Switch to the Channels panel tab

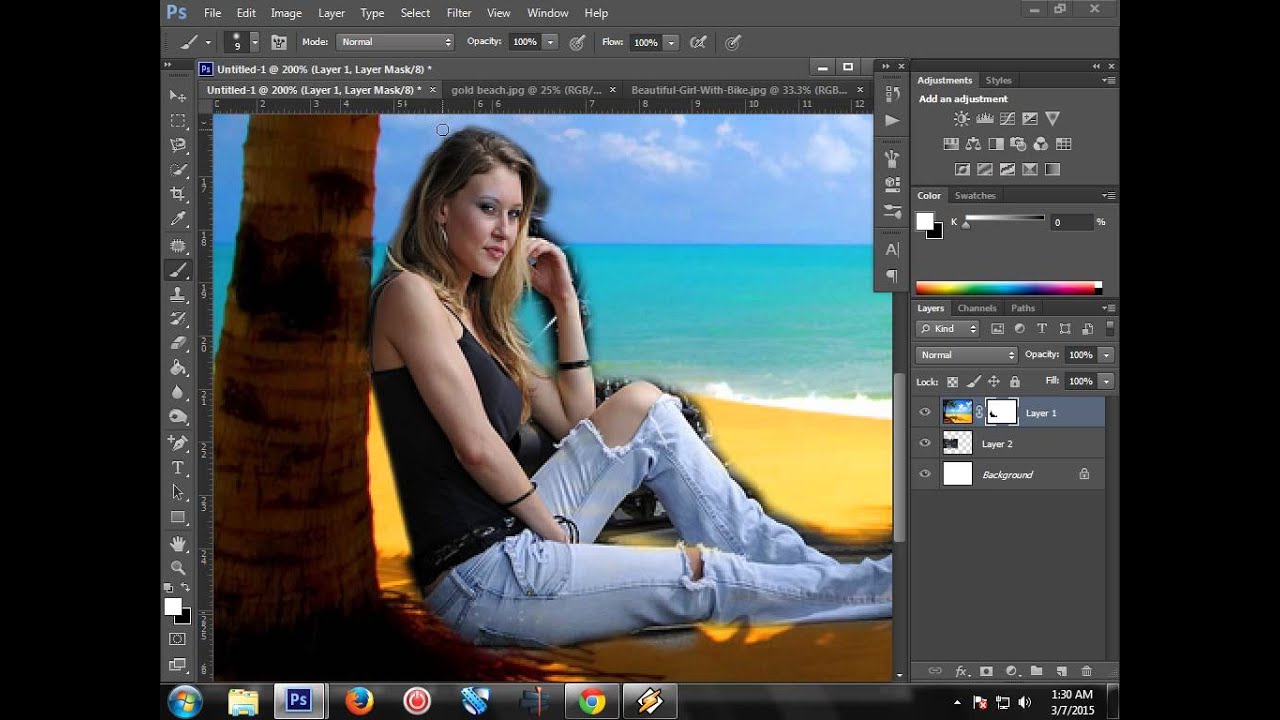(976, 308)
